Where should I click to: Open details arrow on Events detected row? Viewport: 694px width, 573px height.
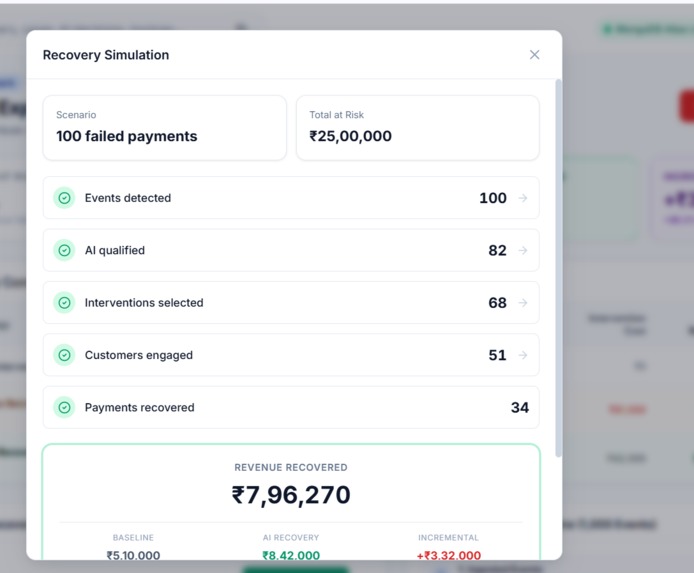coord(523,198)
